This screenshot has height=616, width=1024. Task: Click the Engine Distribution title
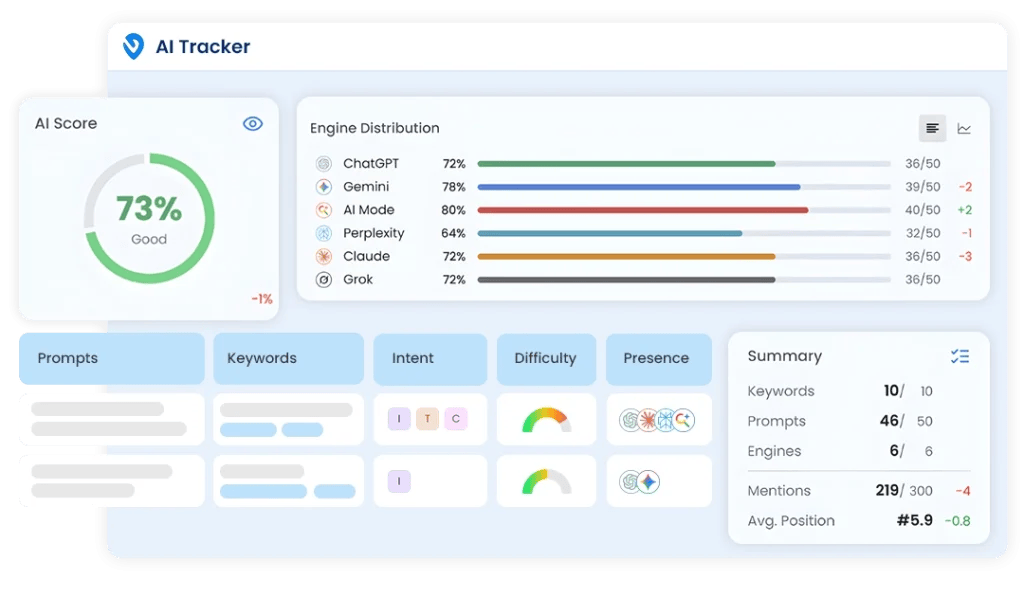click(x=374, y=128)
